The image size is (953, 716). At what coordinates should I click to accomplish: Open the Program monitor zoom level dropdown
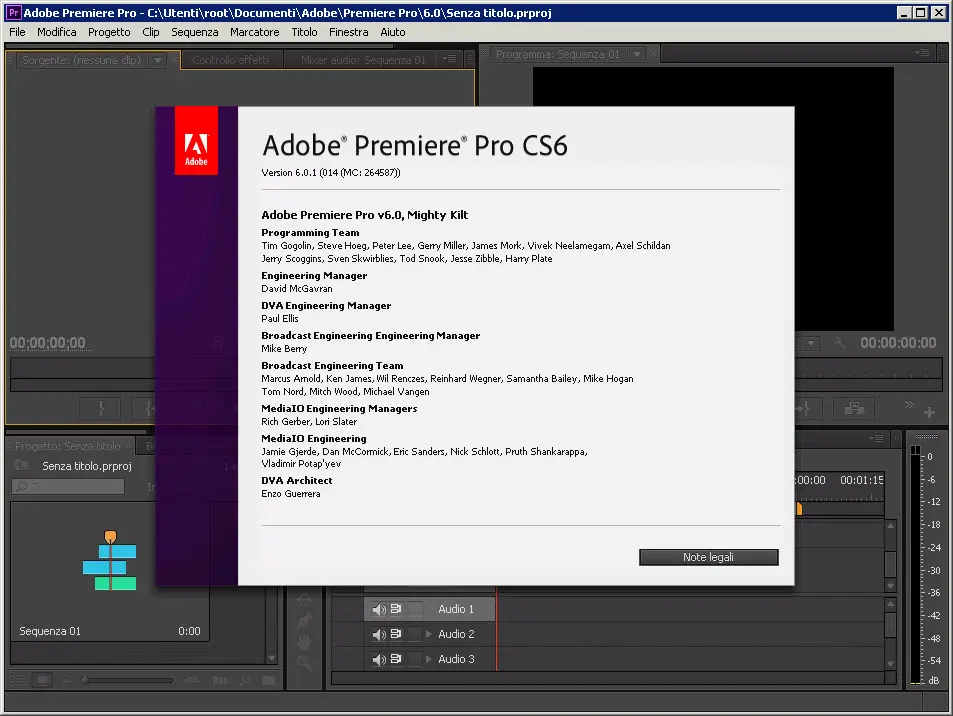pyautogui.click(x=811, y=343)
